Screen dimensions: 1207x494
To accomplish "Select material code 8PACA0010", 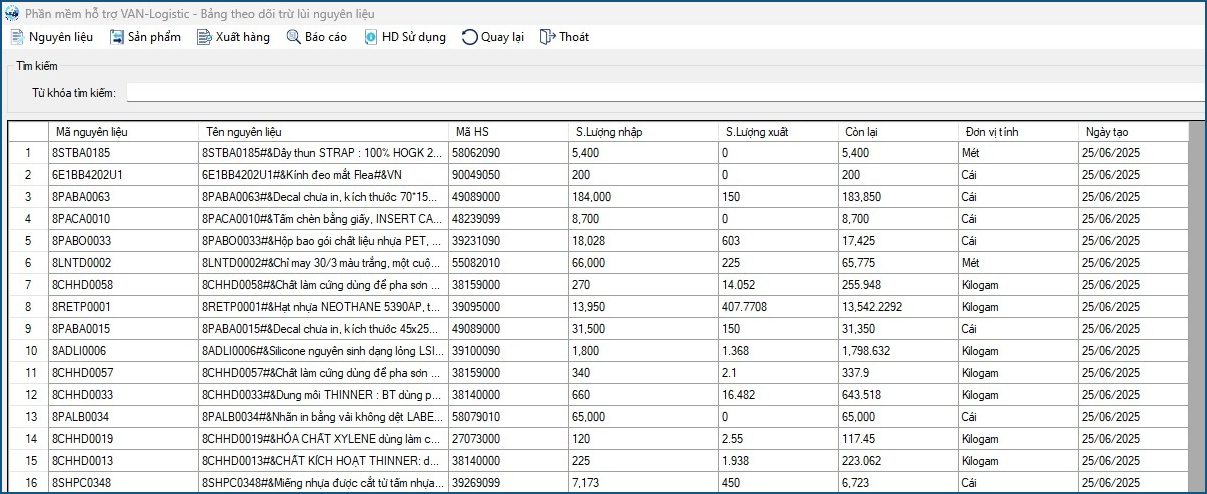I will tap(123, 219).
